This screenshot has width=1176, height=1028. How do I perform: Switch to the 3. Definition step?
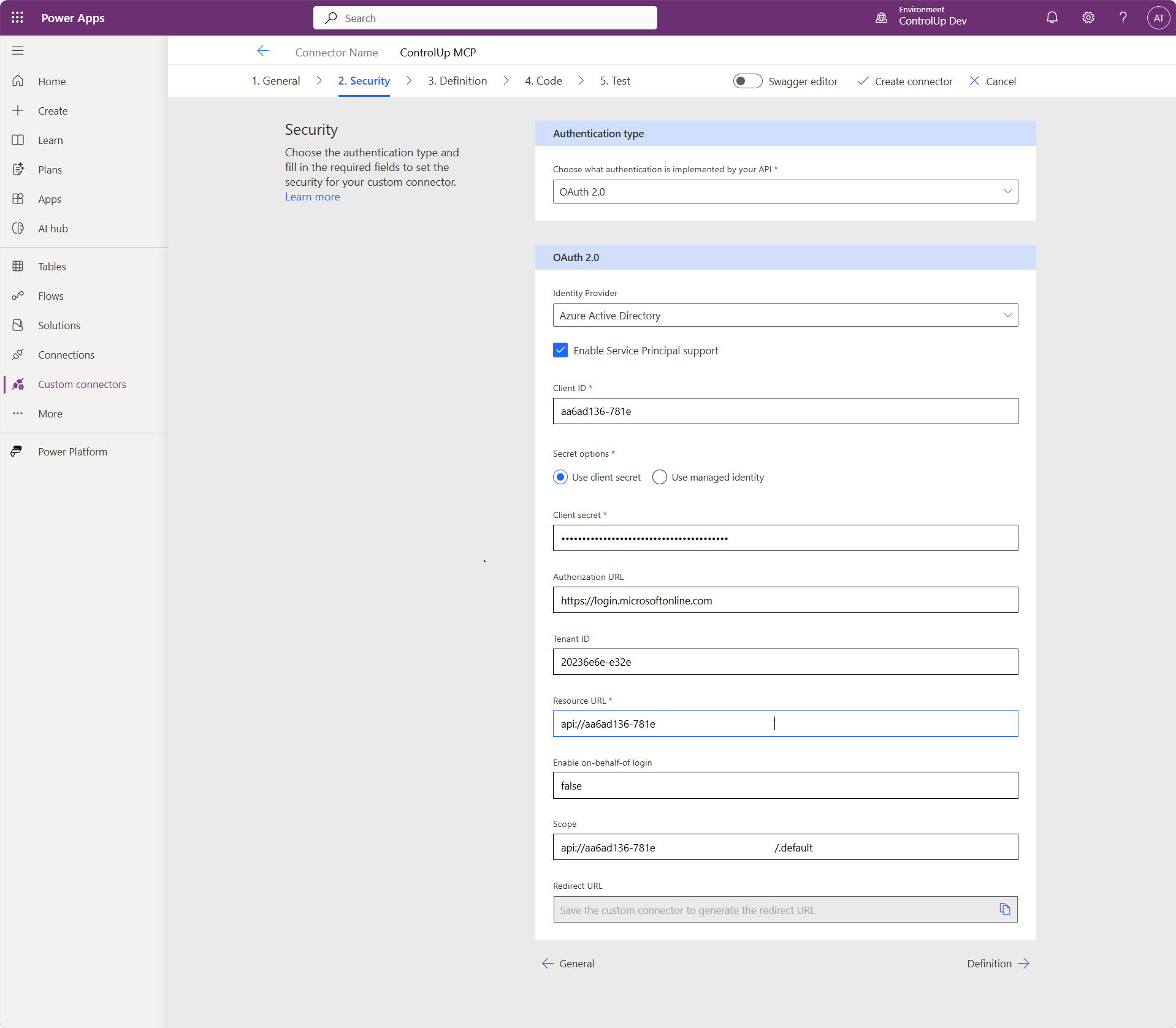[457, 81]
